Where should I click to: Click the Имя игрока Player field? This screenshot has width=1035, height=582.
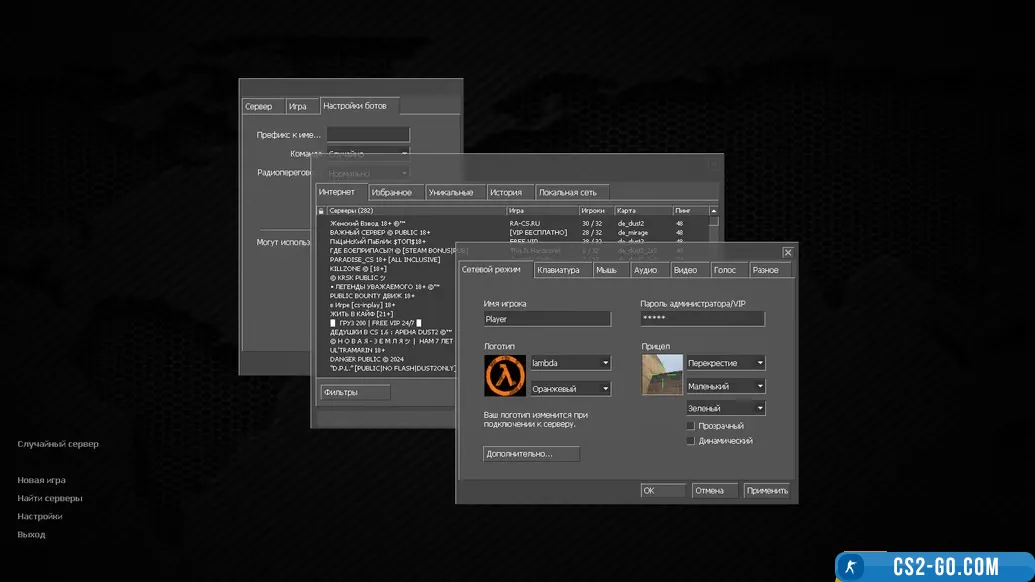pyautogui.click(x=546, y=319)
